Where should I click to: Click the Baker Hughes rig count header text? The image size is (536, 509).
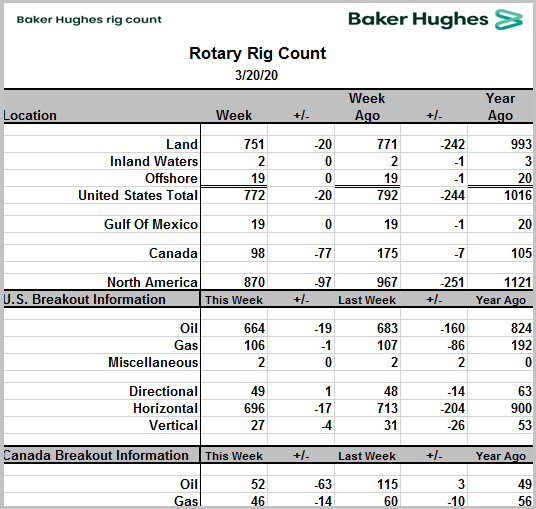coord(89,20)
